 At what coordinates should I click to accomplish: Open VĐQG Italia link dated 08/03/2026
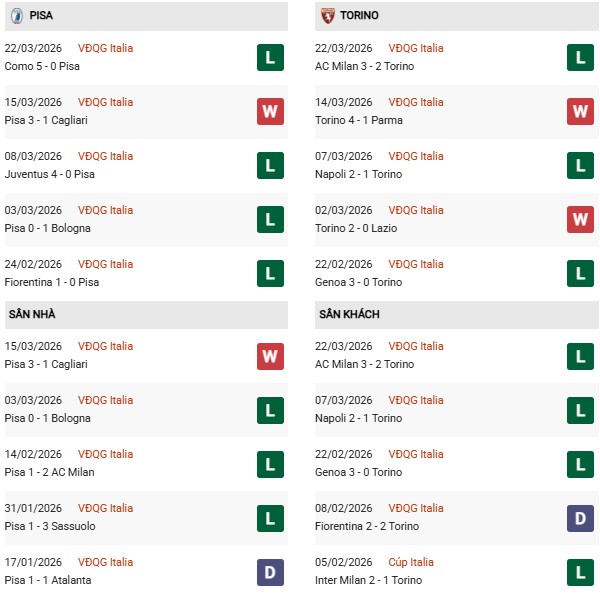105,156
